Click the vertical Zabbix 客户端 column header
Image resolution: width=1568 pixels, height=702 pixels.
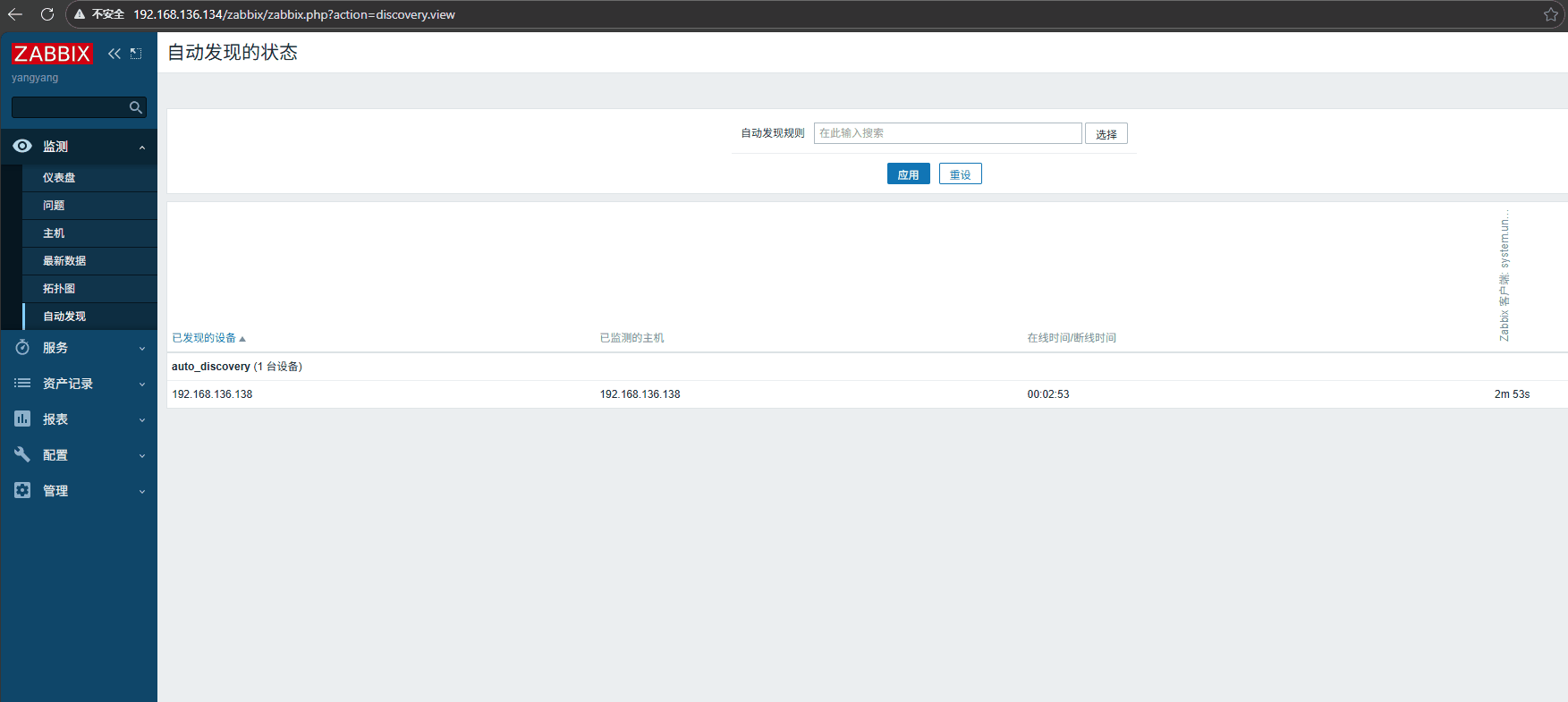click(1504, 275)
